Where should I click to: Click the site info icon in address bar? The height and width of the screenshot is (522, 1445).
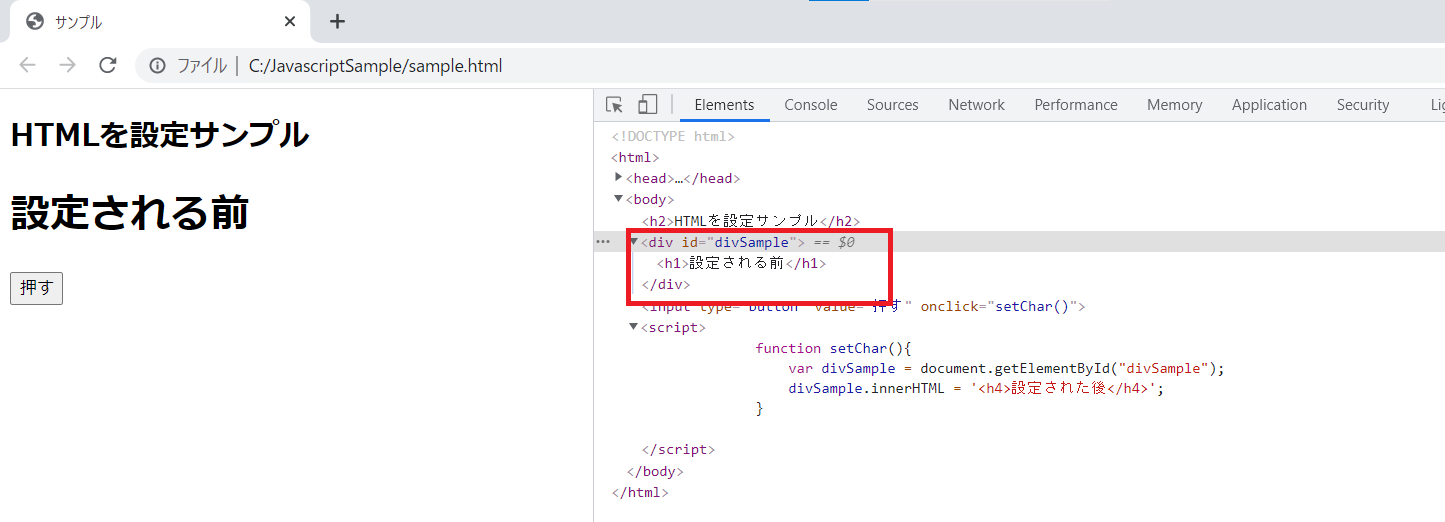(x=157, y=66)
